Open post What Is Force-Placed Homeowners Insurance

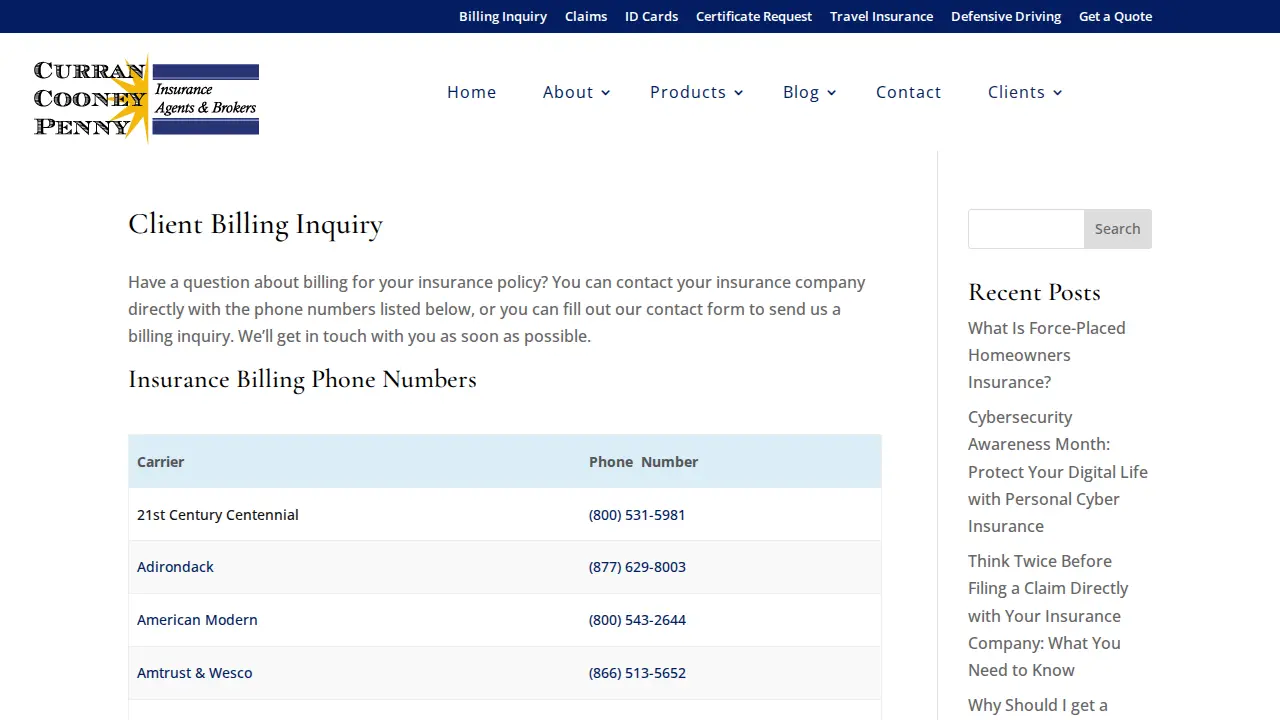click(1047, 355)
